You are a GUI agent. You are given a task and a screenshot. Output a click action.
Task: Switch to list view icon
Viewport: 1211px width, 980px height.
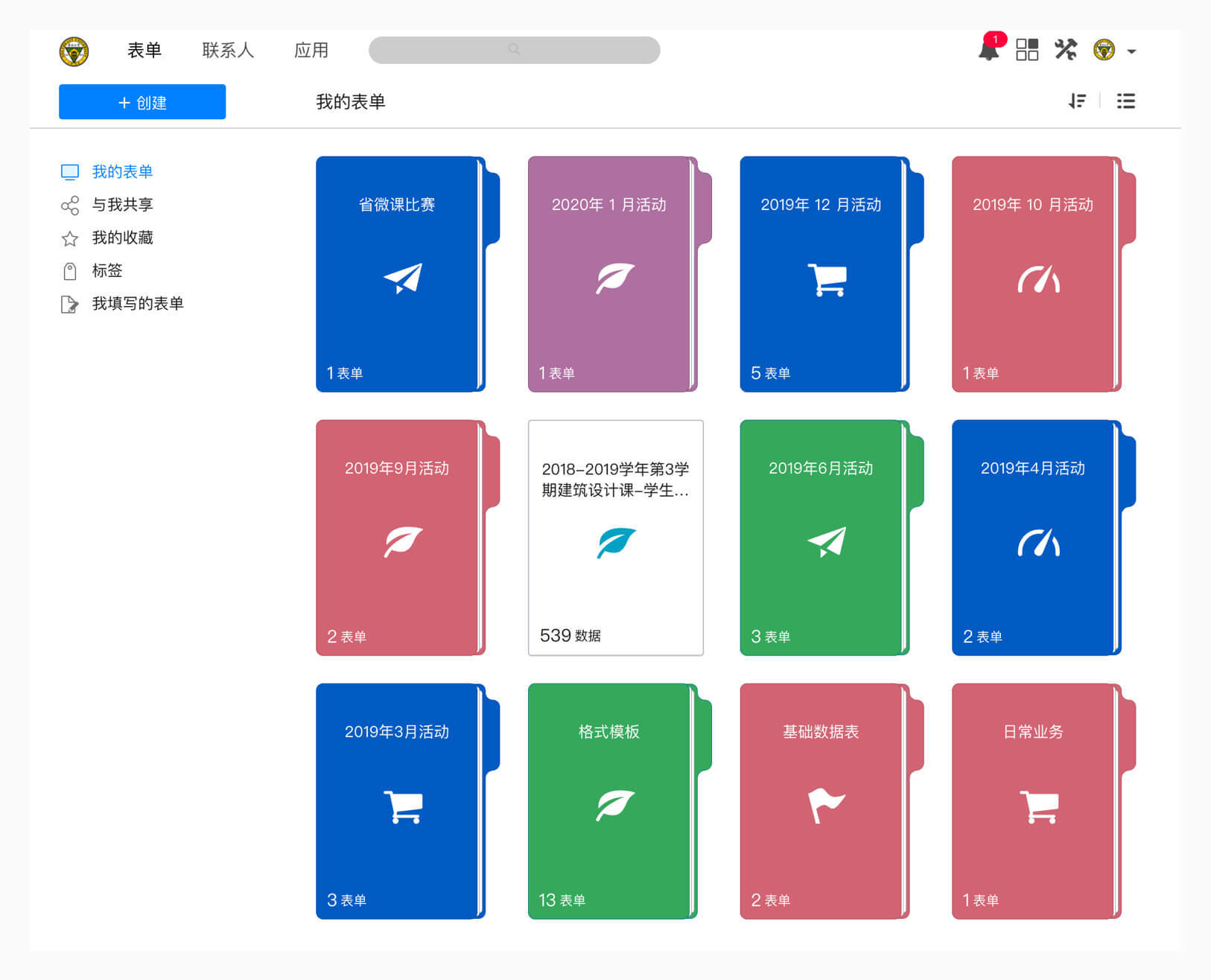(x=1126, y=101)
